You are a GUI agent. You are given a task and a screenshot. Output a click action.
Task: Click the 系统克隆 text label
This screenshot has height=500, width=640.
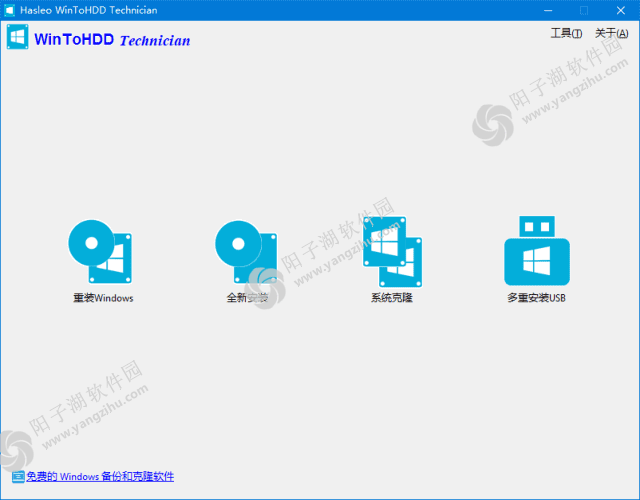pyautogui.click(x=391, y=298)
